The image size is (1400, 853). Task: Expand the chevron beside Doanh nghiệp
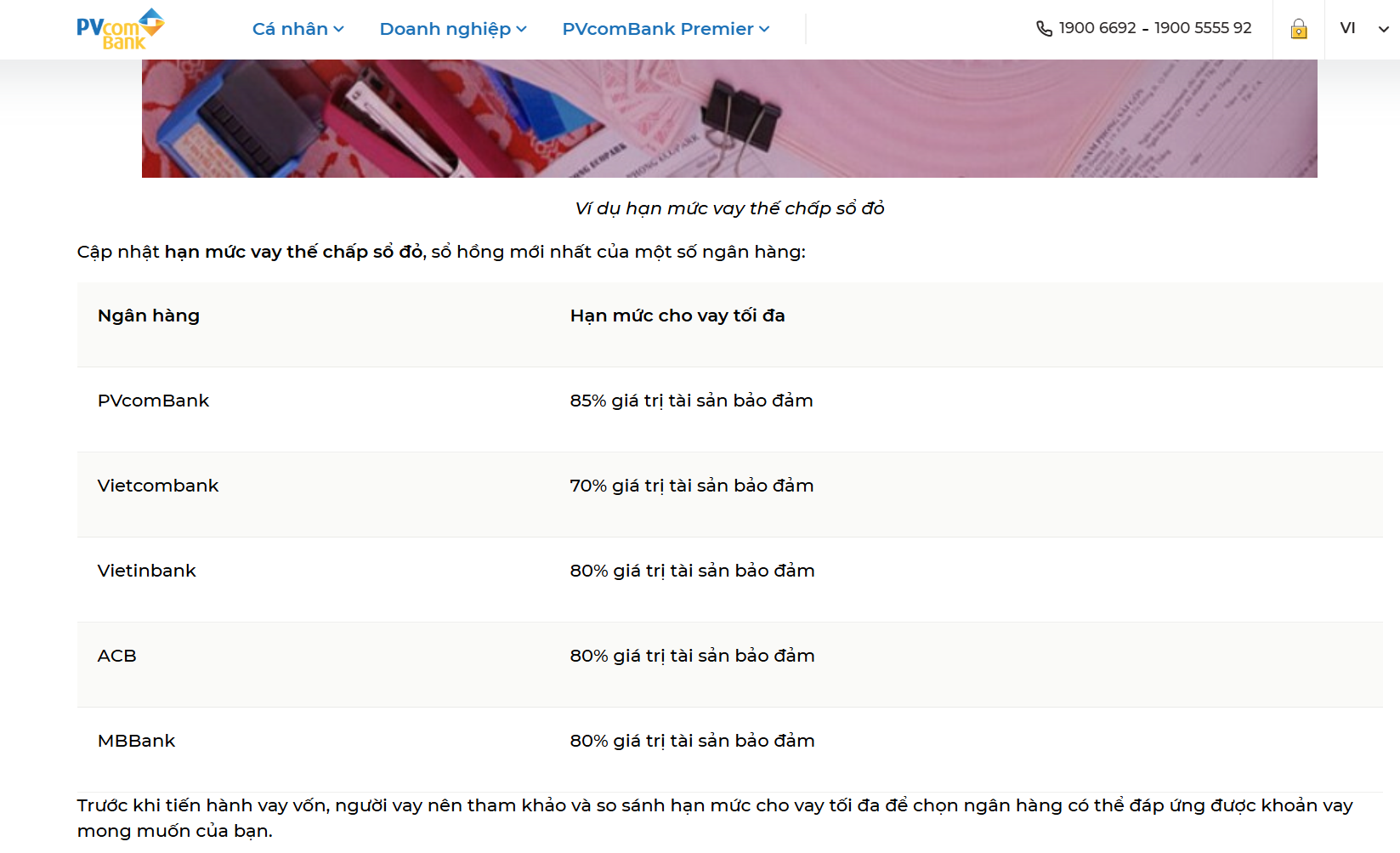coord(521,30)
